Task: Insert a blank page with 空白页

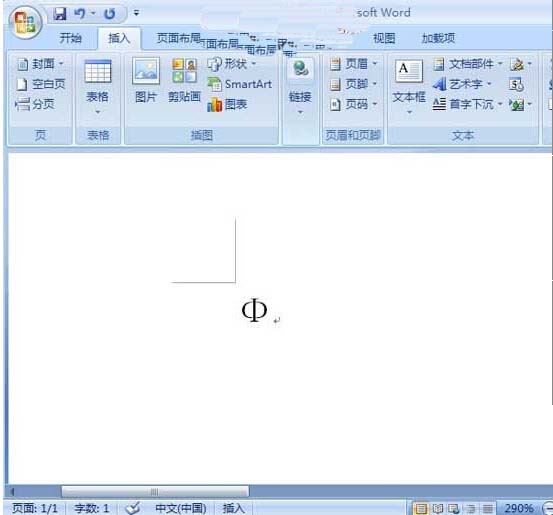Action: [41, 84]
